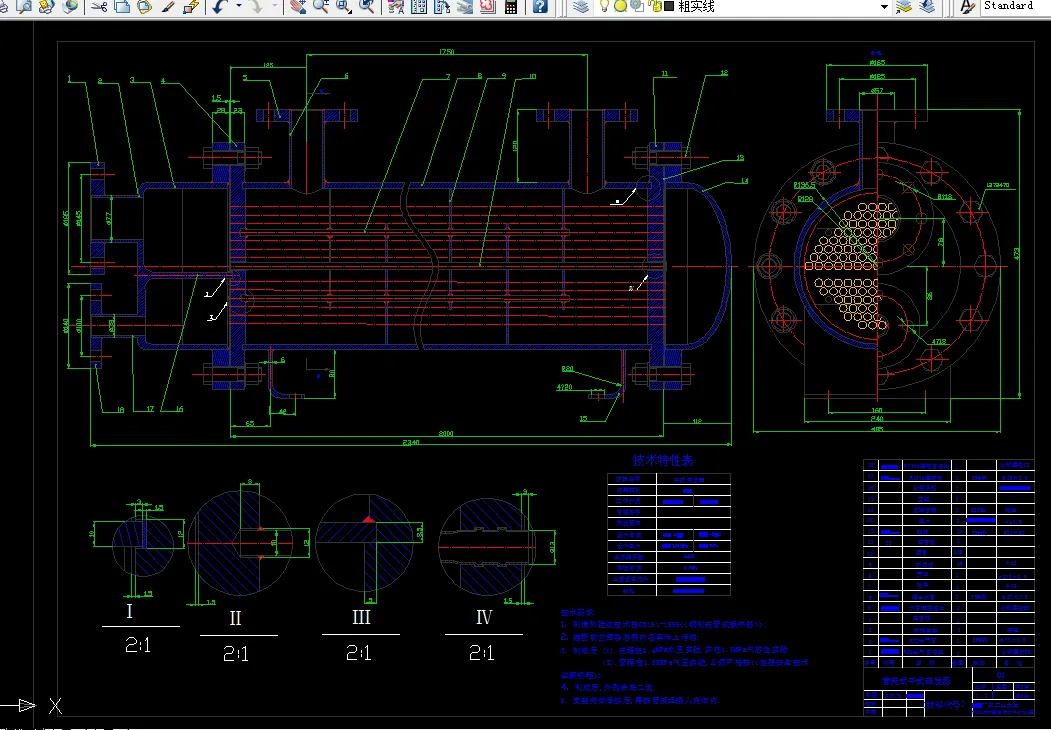Screen dimensions: 1051x730
Task: Toggle the layer lock padlock icon
Action: click(655, 7)
